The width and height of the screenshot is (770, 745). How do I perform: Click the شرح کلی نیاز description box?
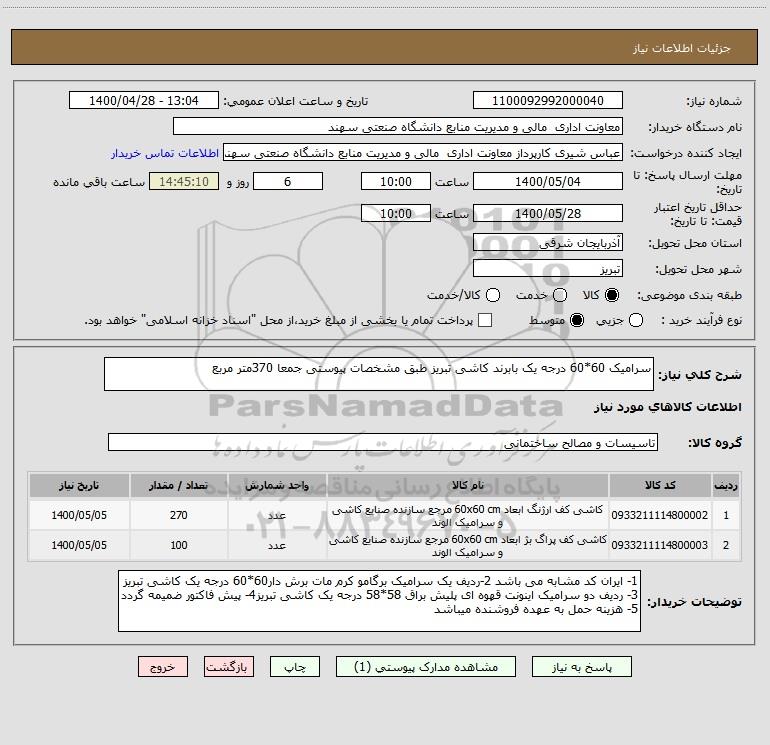click(x=379, y=374)
